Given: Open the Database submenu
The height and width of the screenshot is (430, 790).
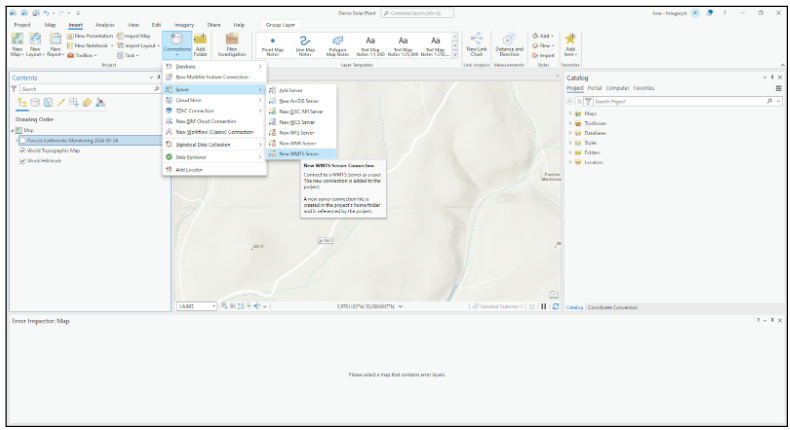Looking at the screenshot, I should [x=214, y=67].
